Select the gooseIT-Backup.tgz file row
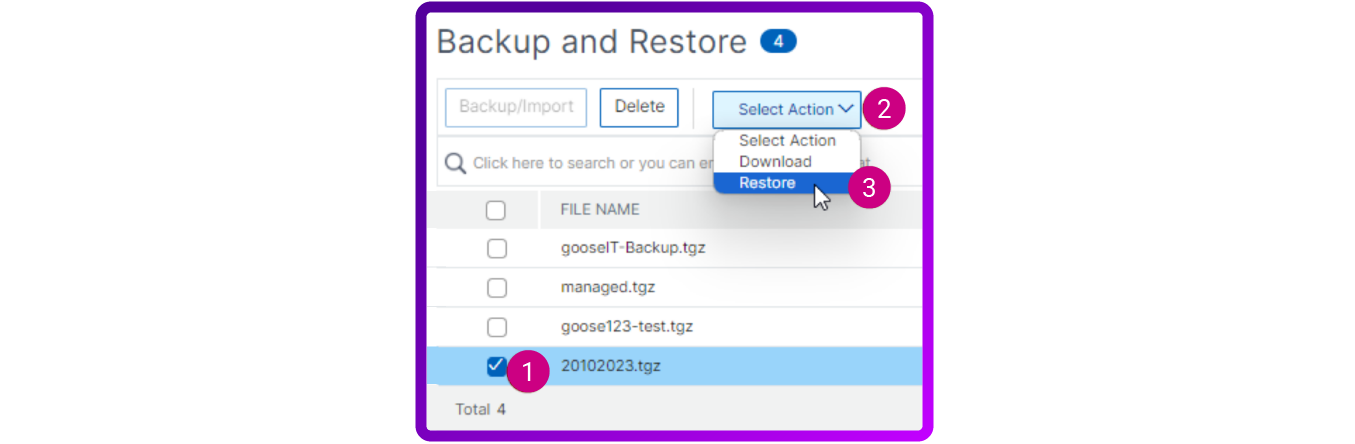Image resolution: width=1355 pixels, height=444 pixels. coord(675,249)
